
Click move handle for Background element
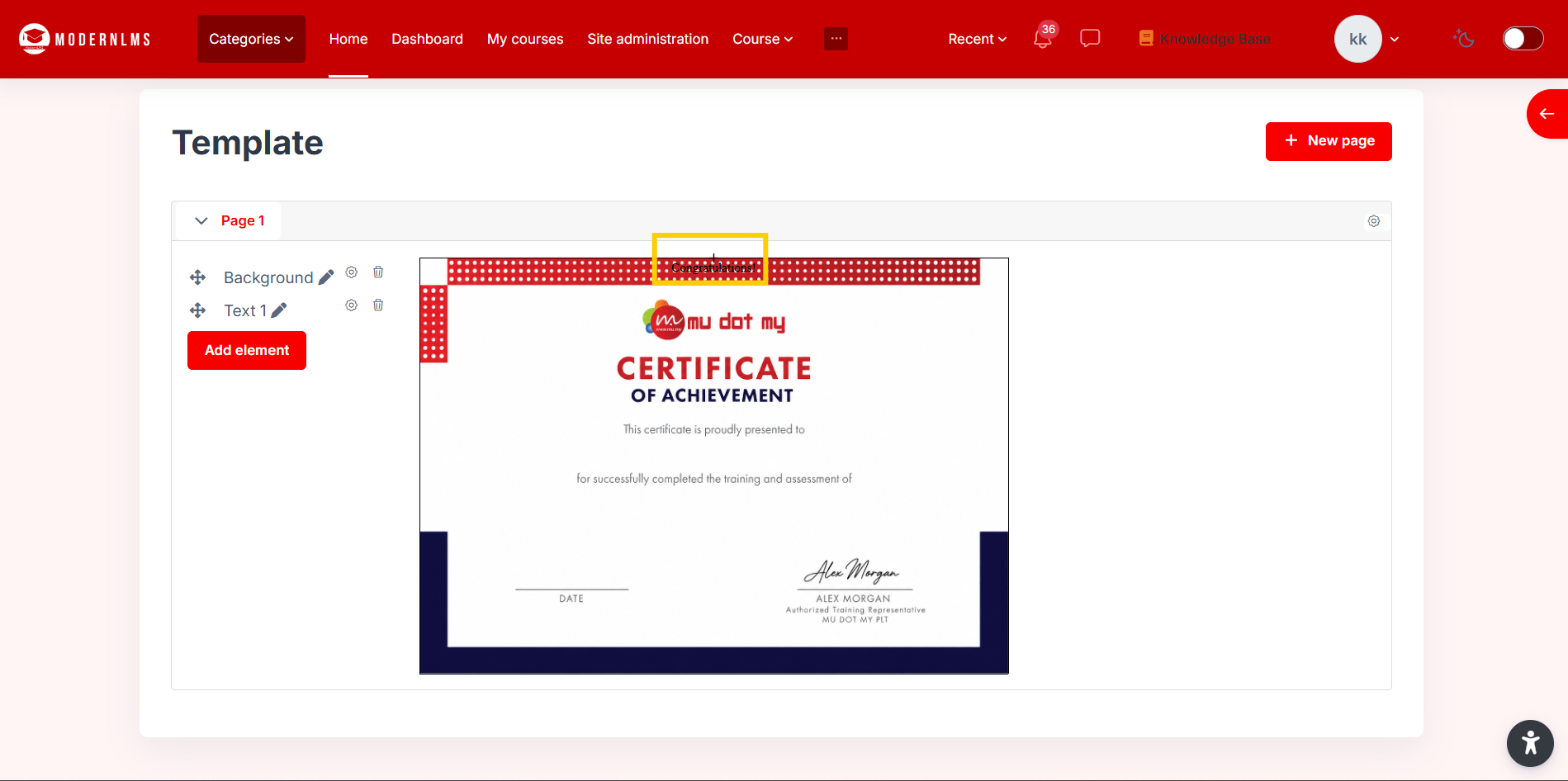(197, 277)
